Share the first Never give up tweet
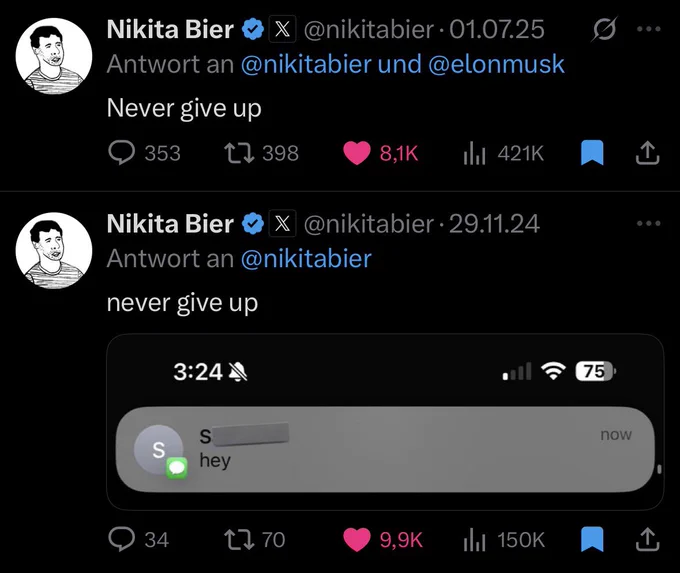Image resolution: width=680 pixels, height=573 pixels. pos(647,153)
